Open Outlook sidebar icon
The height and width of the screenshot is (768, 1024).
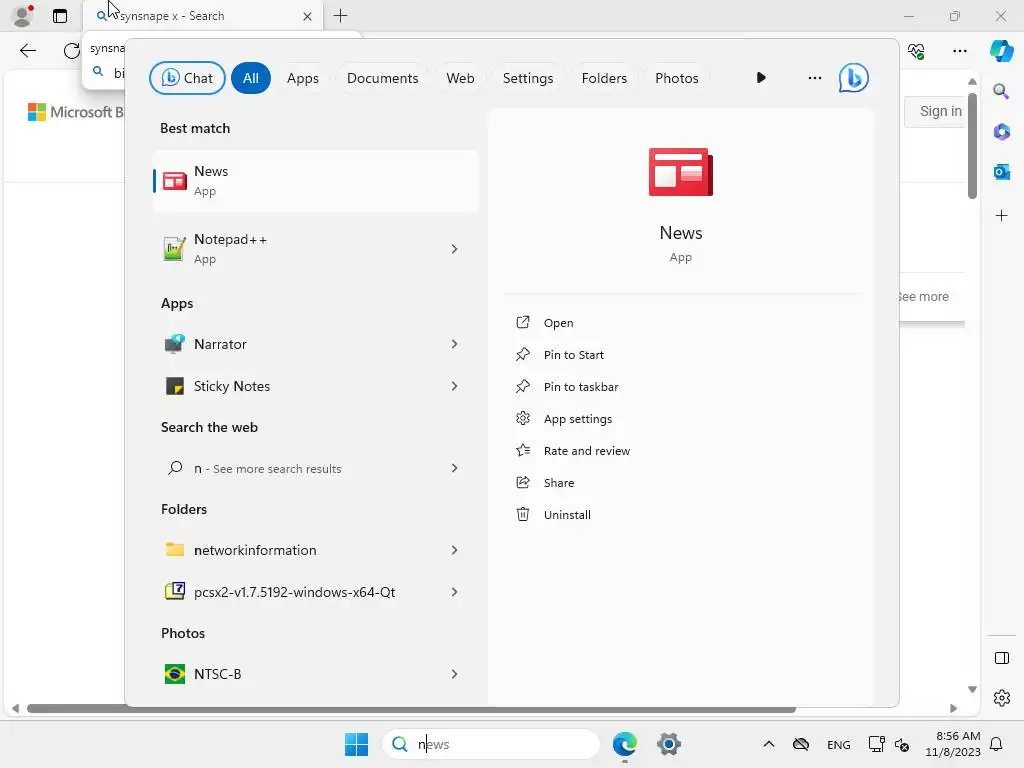[1001, 172]
